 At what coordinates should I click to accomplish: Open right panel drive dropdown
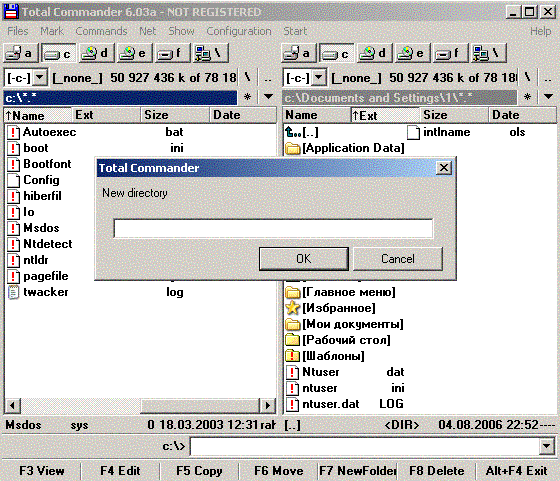319,77
